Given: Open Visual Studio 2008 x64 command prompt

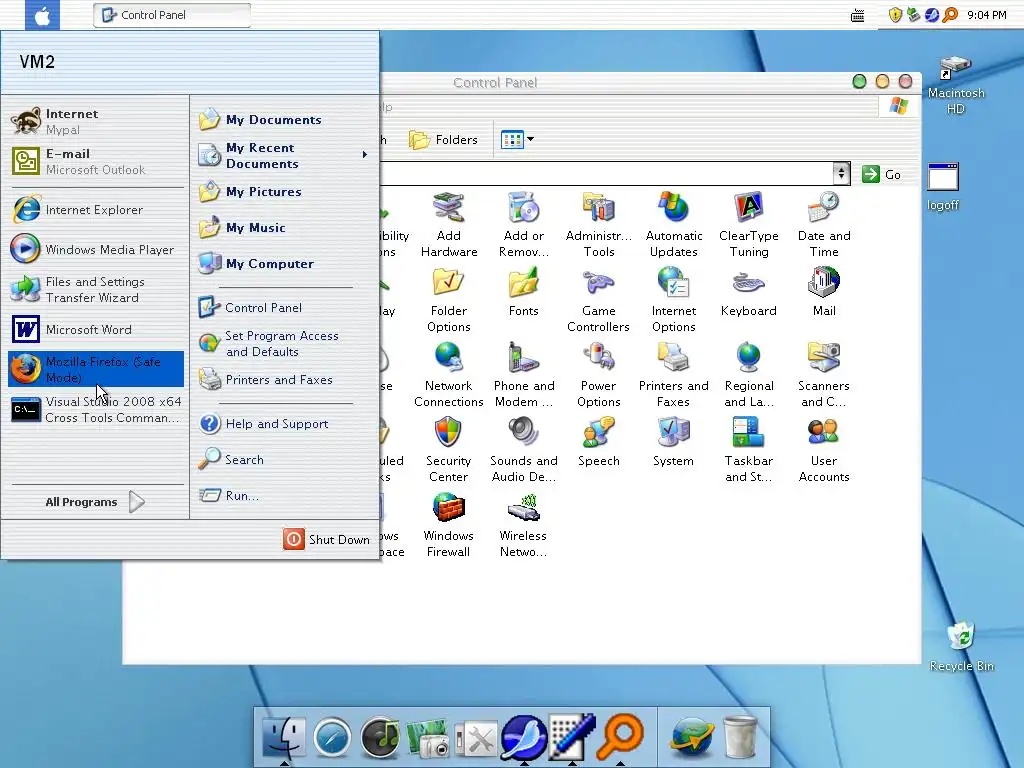Looking at the screenshot, I should point(96,409).
